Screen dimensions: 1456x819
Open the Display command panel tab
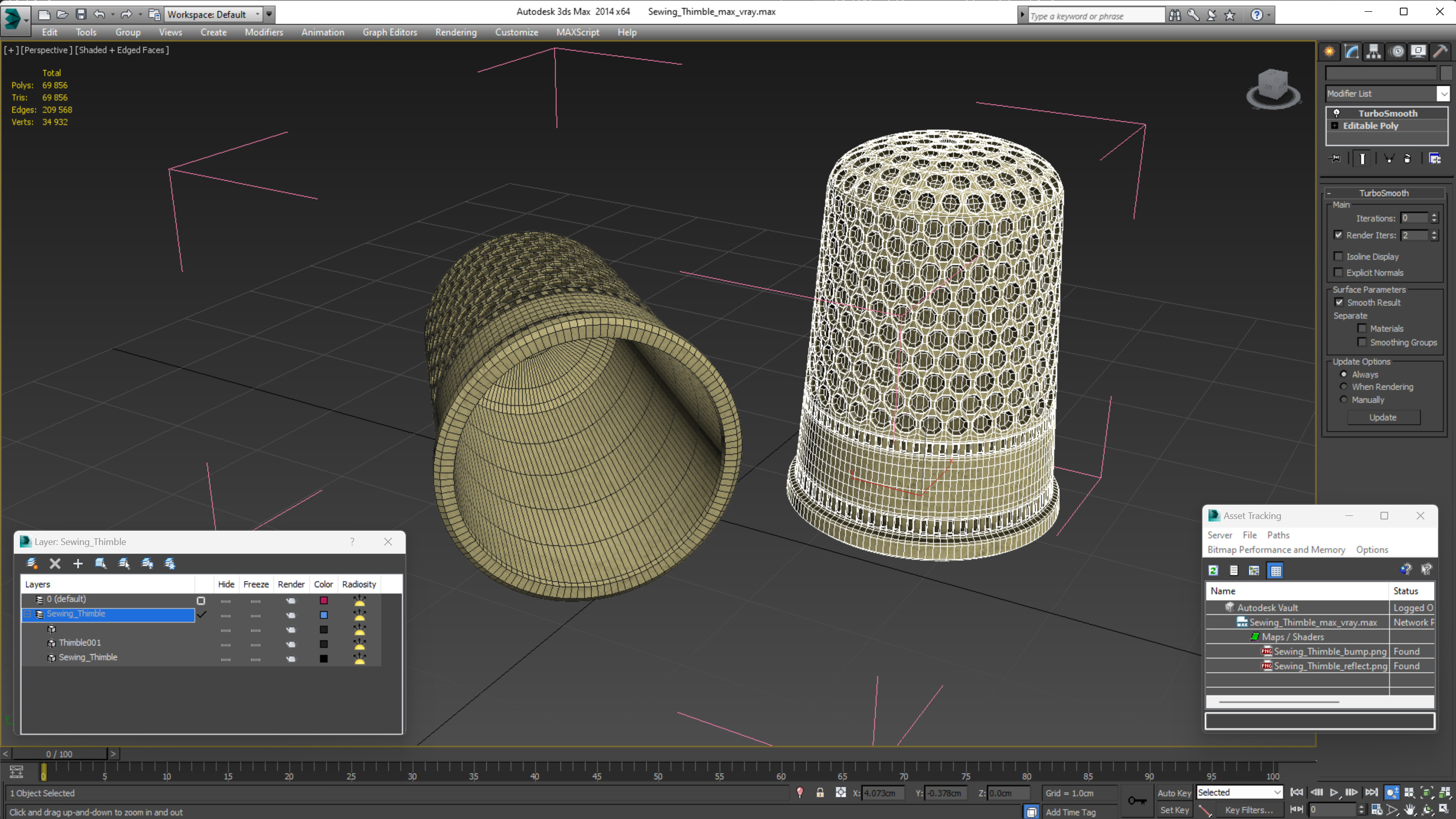click(x=1418, y=52)
